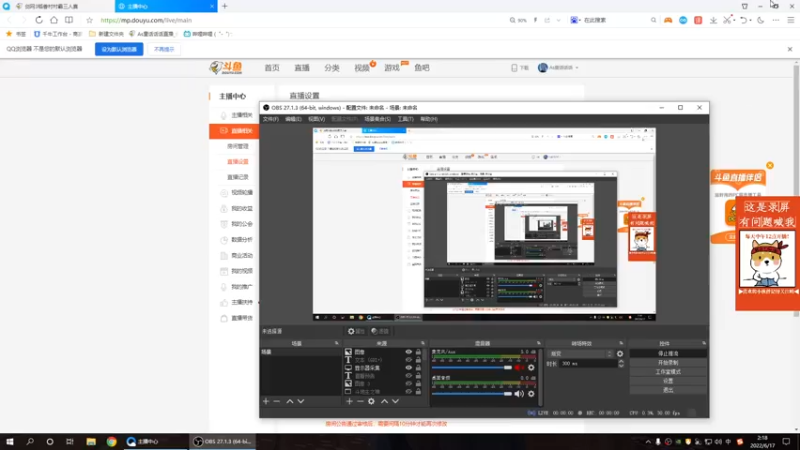Toggle visibility of the first text (GDI+) source
The width and height of the screenshot is (800, 450).
(409, 360)
